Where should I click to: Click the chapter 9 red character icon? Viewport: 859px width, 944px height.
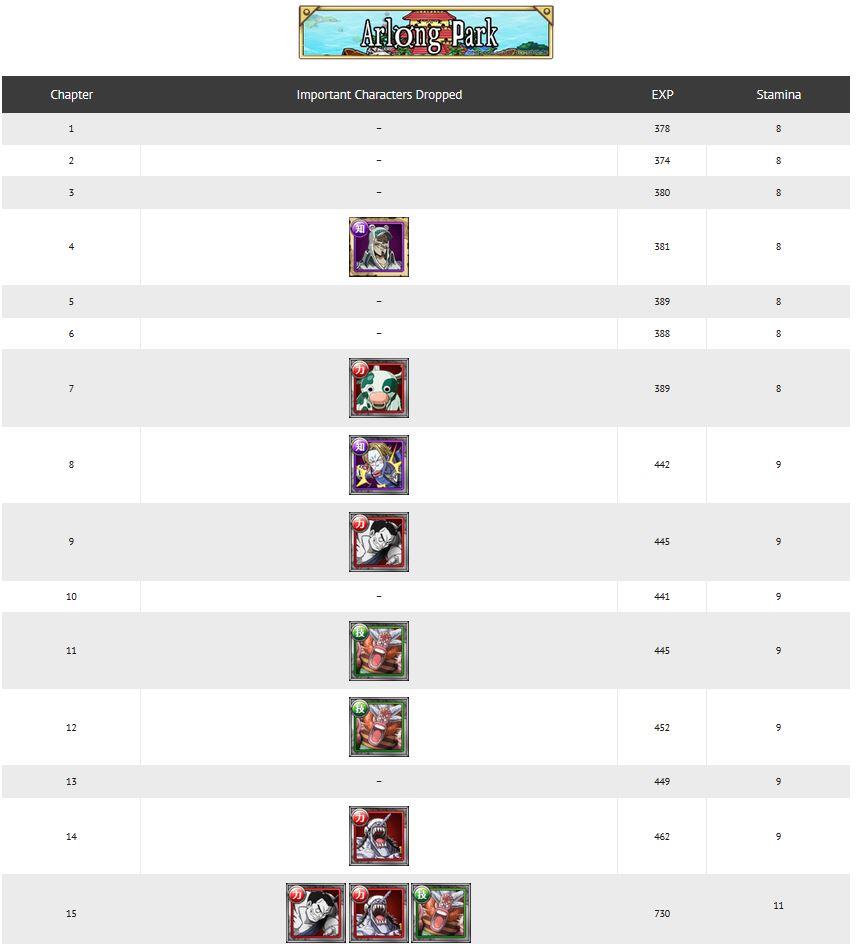379,542
